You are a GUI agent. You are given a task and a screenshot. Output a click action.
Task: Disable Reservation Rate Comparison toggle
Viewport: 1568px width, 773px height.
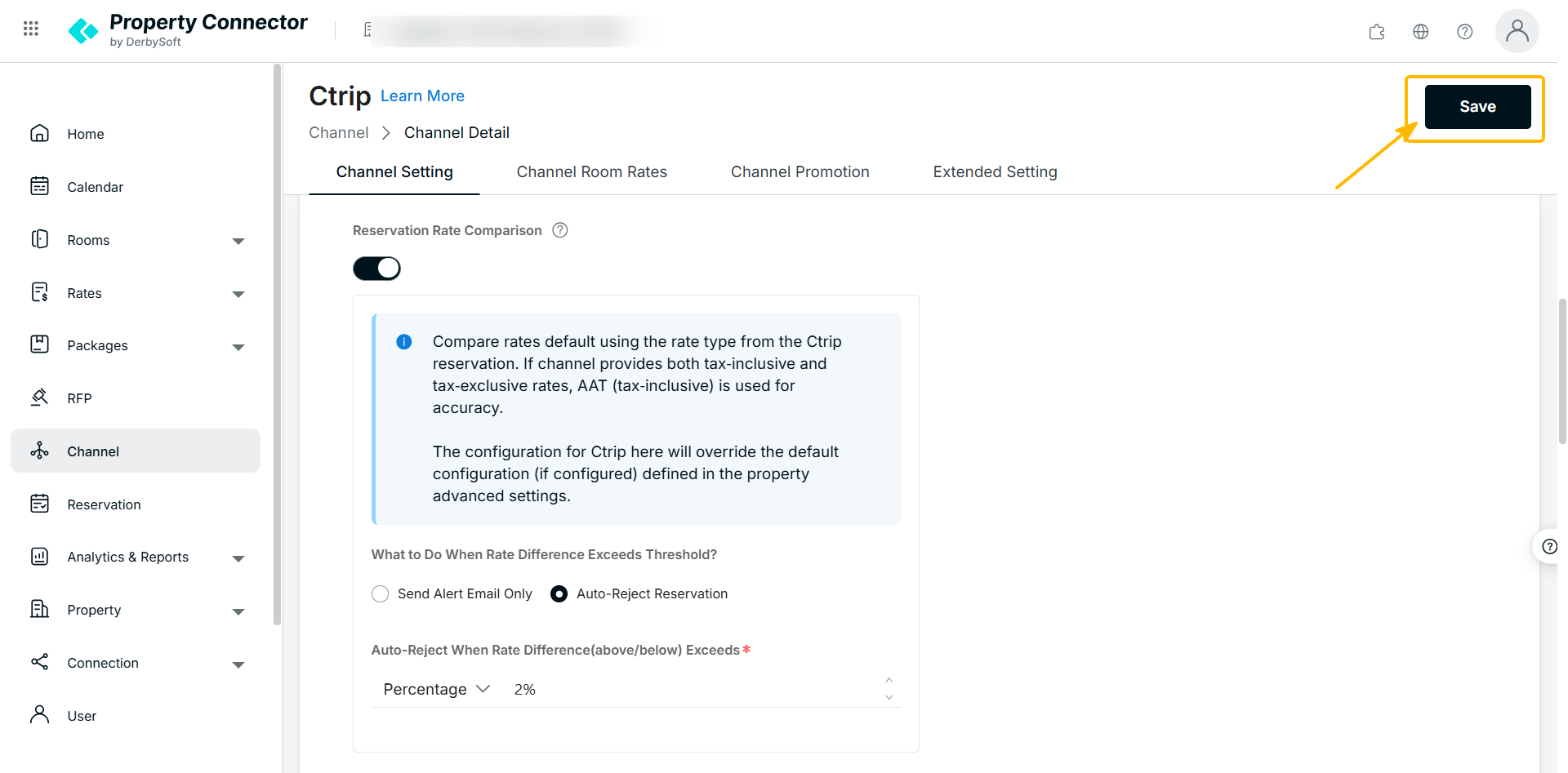(376, 269)
